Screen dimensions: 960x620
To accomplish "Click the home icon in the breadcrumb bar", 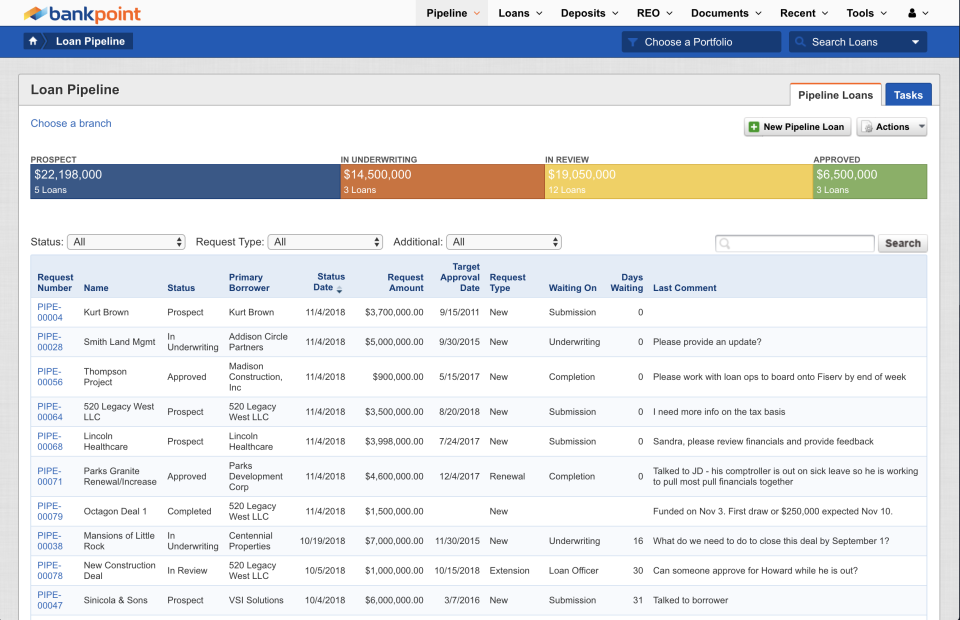I will (x=34, y=41).
